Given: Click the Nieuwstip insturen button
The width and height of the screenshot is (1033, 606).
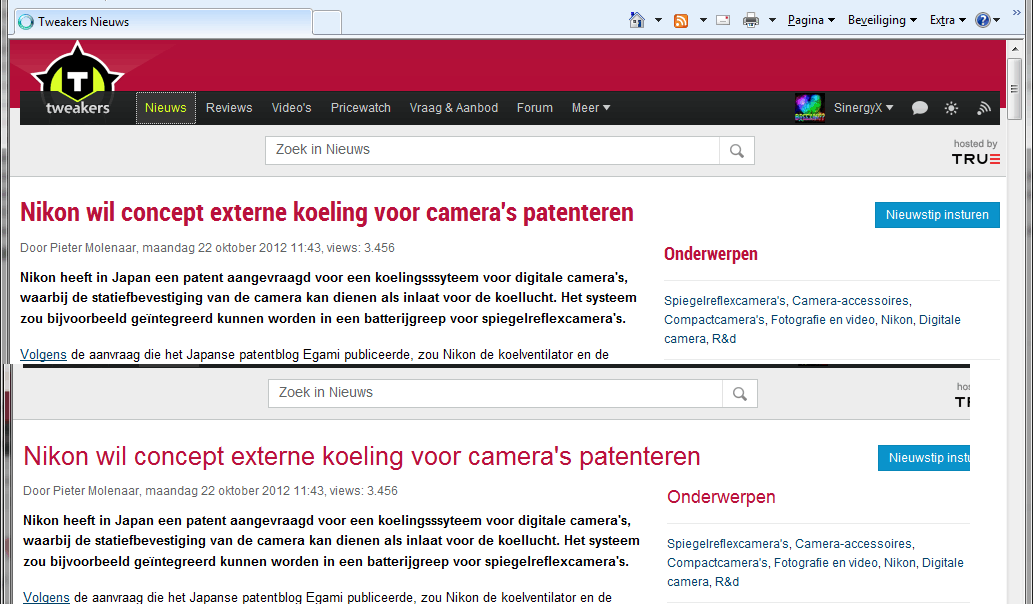Looking at the screenshot, I should click(936, 214).
